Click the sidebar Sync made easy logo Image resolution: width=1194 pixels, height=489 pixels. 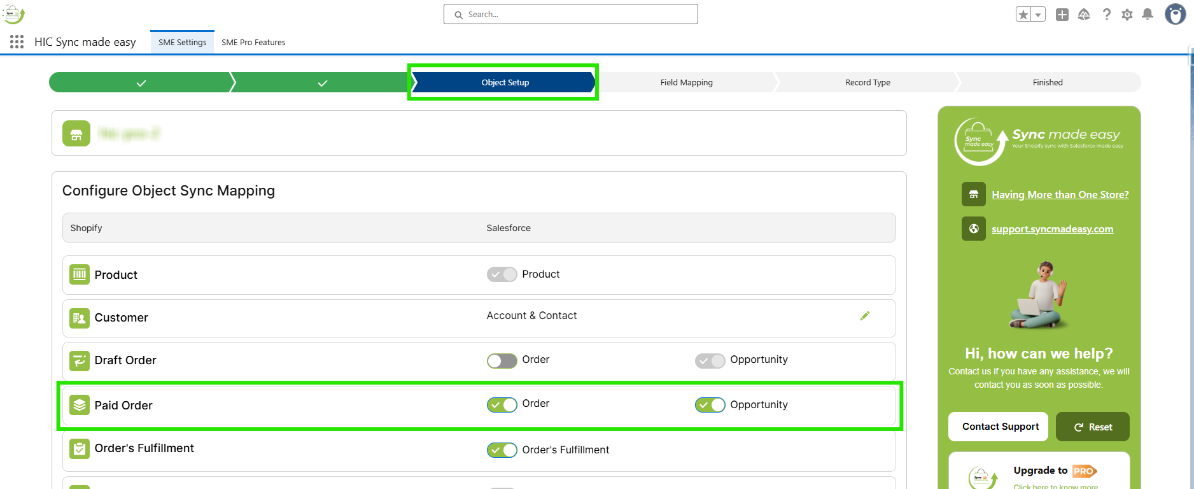[1038, 140]
